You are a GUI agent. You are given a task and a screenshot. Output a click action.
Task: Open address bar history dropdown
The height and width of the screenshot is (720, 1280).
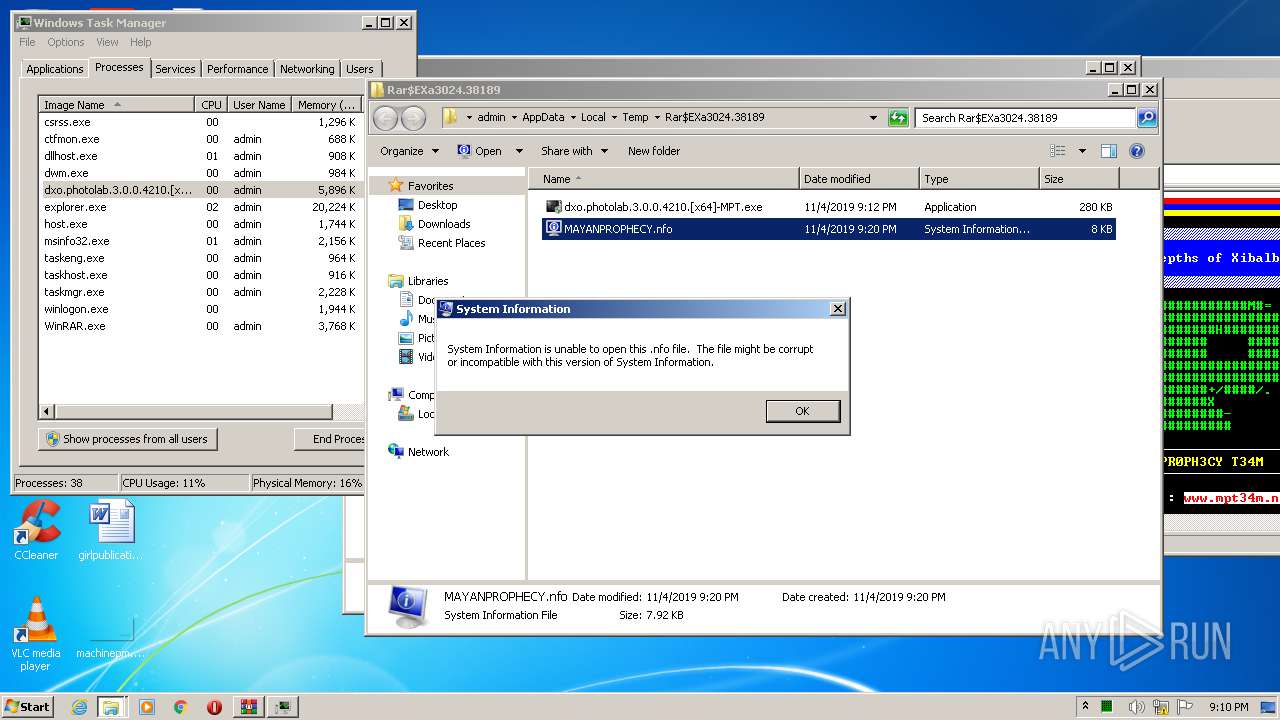[873, 118]
